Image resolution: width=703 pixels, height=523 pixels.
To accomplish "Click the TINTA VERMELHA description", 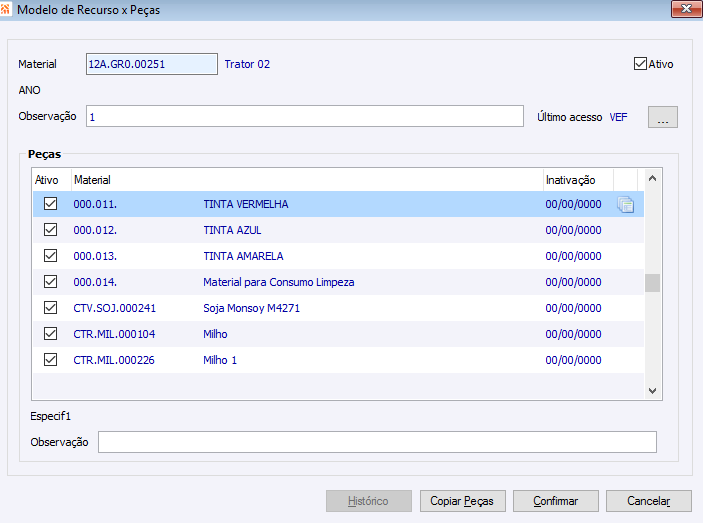I will [246, 204].
